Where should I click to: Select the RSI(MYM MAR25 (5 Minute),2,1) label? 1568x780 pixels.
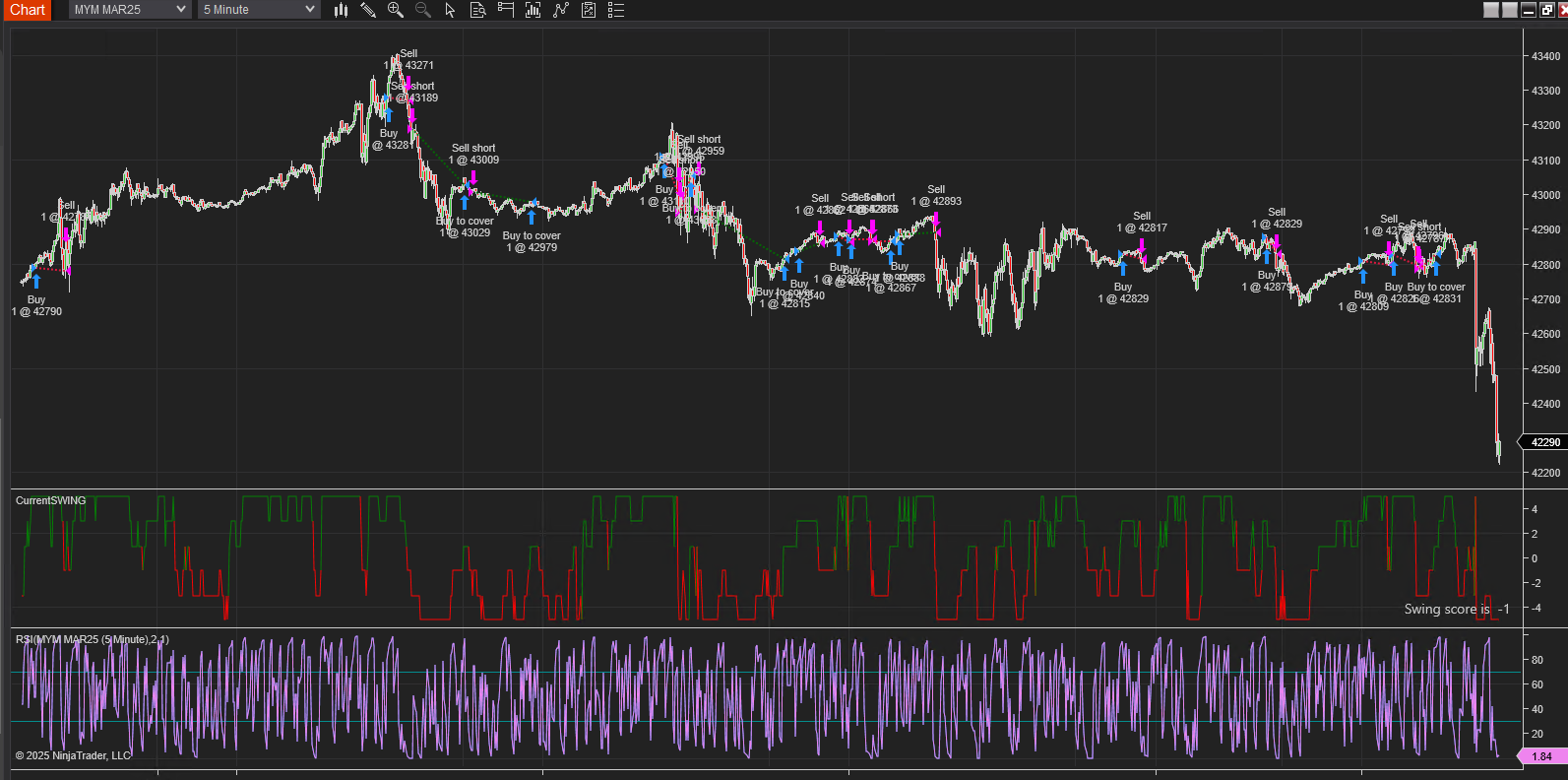(x=93, y=639)
